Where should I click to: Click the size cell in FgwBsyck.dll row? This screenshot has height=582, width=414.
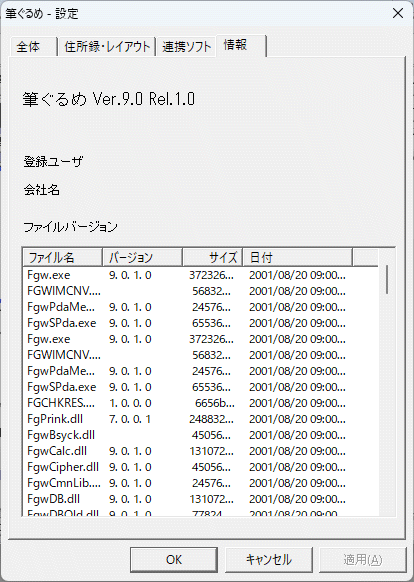pos(211,435)
